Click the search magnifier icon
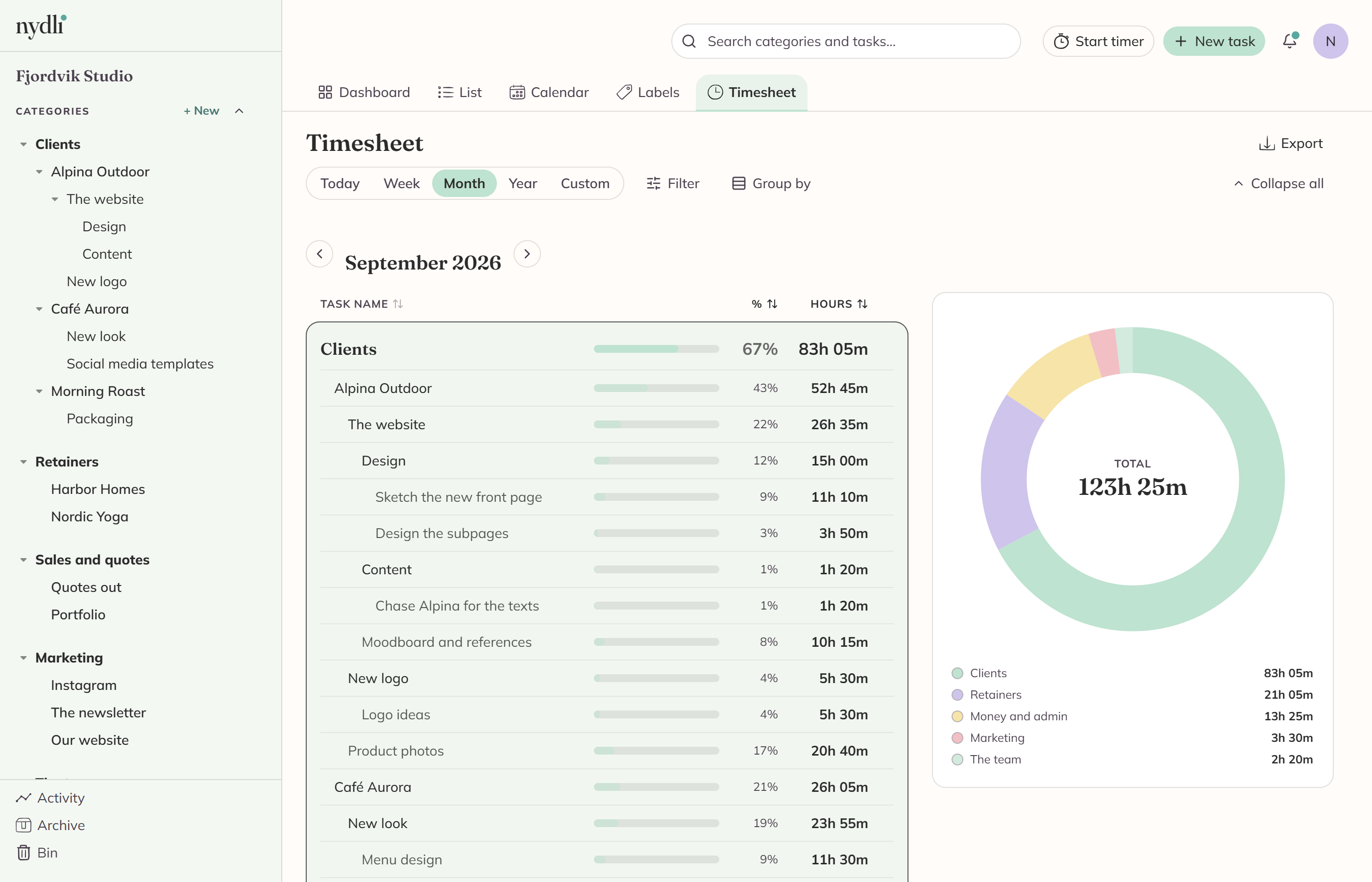Viewport: 1372px width, 882px height. [689, 41]
